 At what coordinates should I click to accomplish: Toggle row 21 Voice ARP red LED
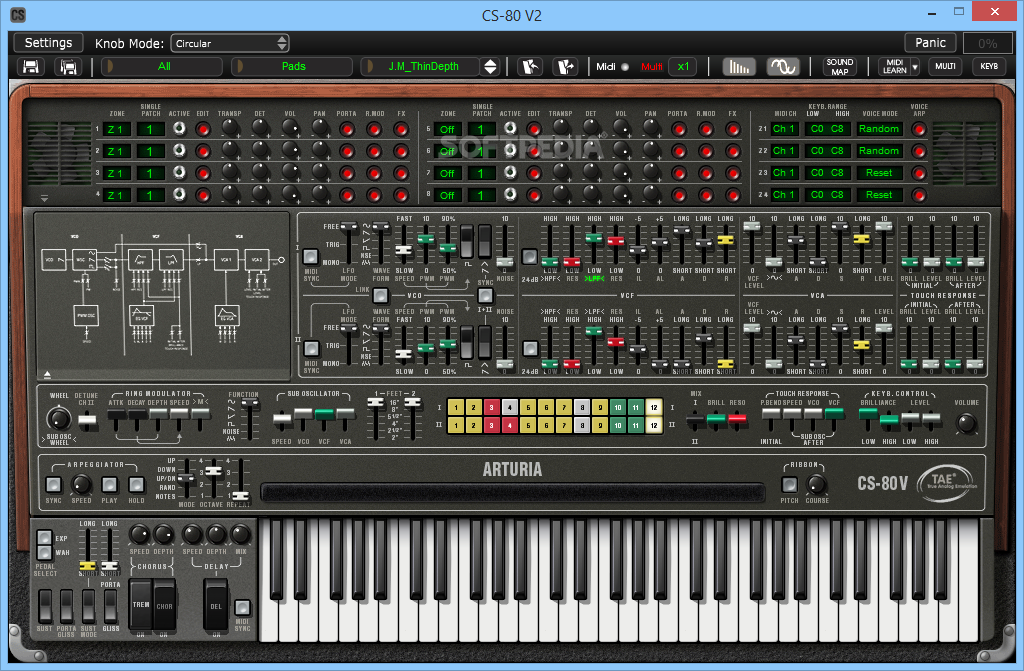pos(919,129)
